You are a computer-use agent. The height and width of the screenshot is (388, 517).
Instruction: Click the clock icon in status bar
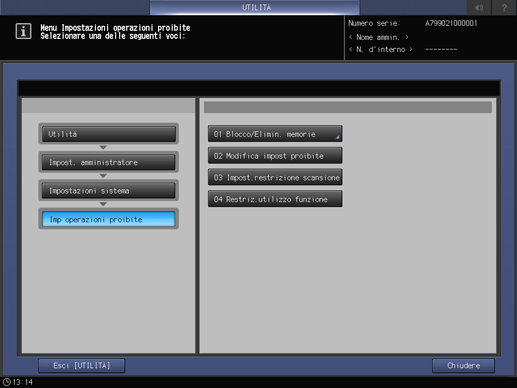[6, 382]
